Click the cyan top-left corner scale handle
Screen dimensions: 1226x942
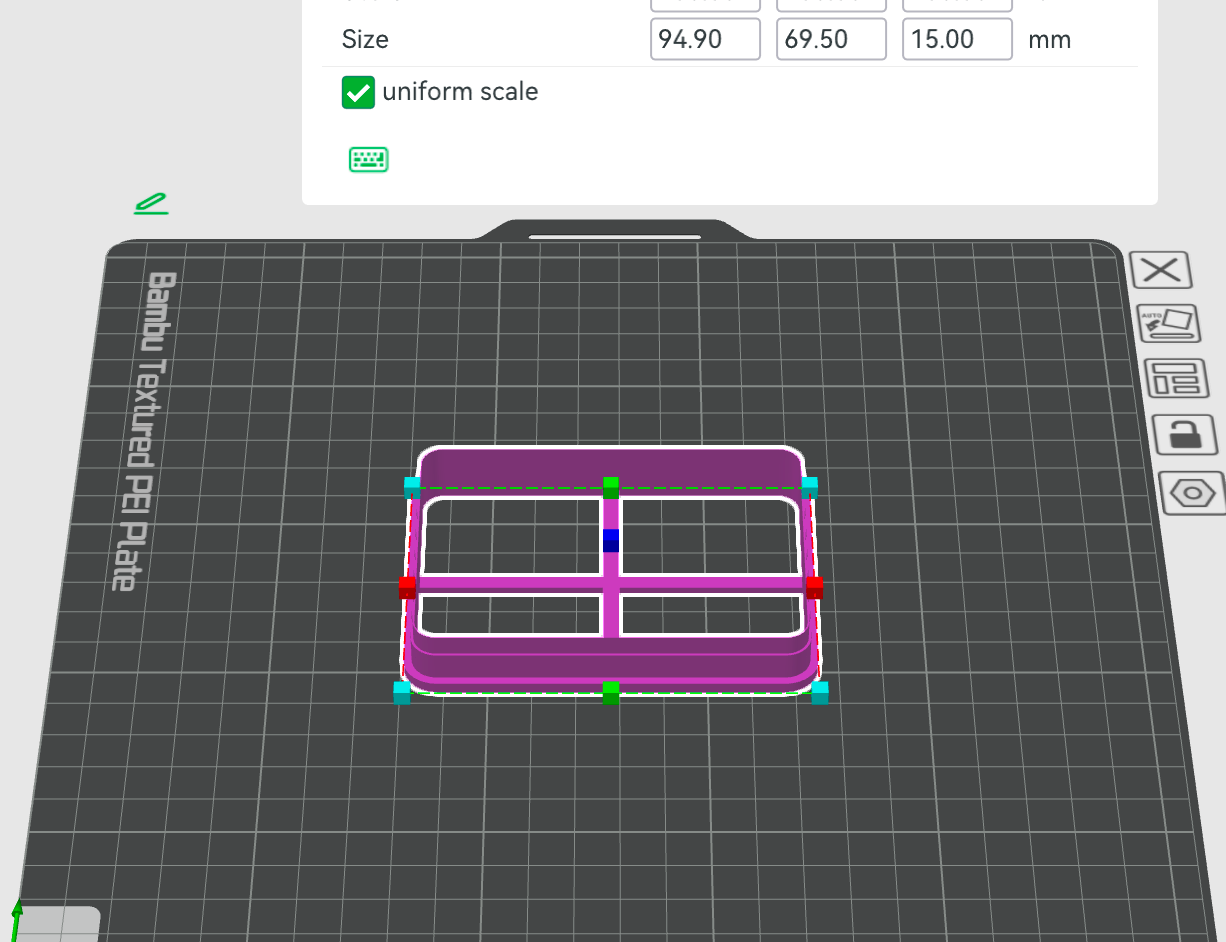click(412, 487)
